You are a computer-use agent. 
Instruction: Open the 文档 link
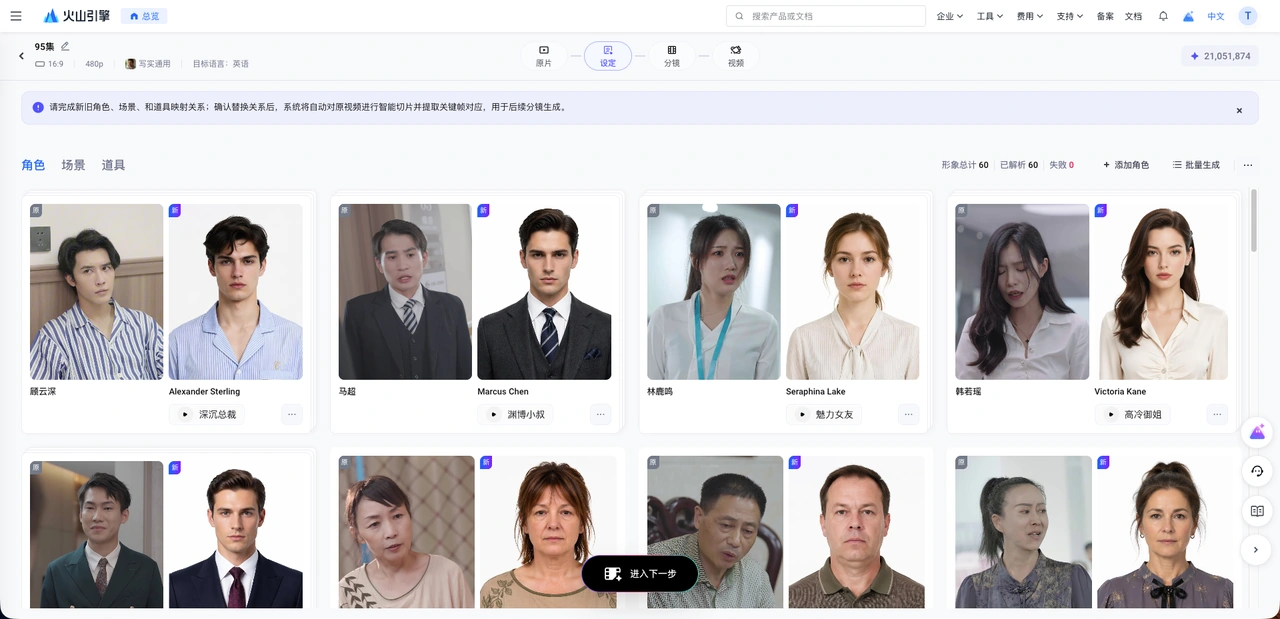pos(1133,16)
